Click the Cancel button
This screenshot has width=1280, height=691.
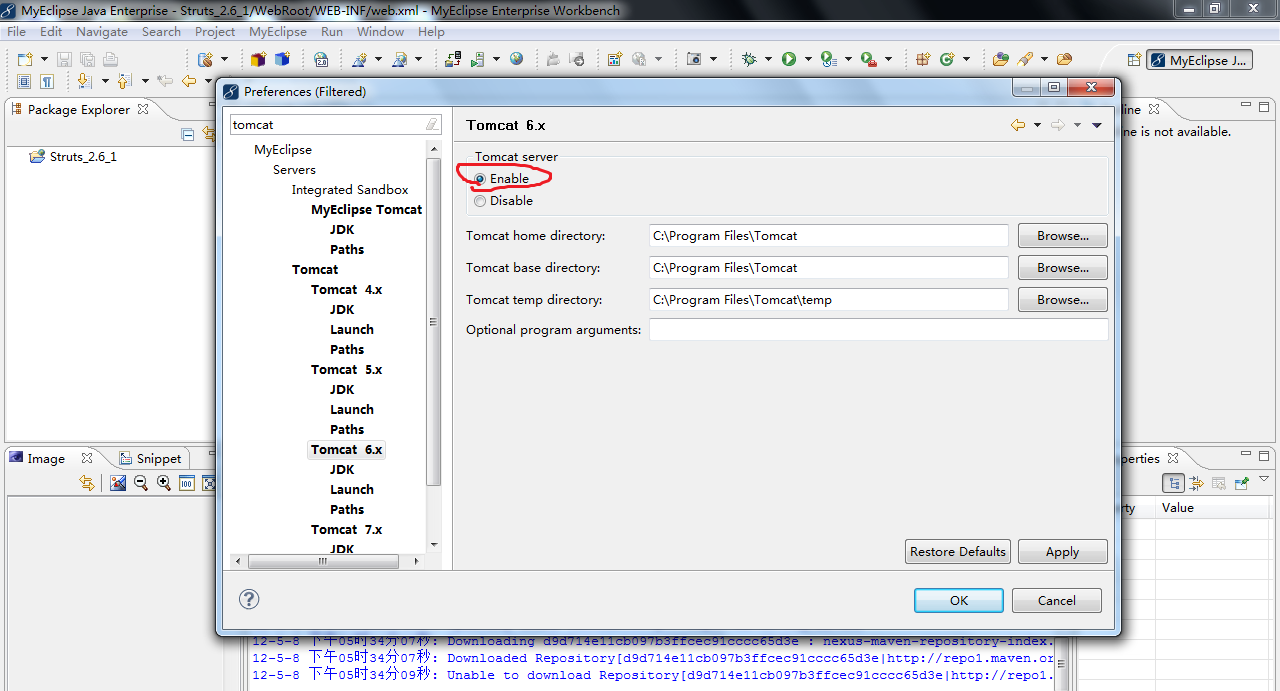1057,600
